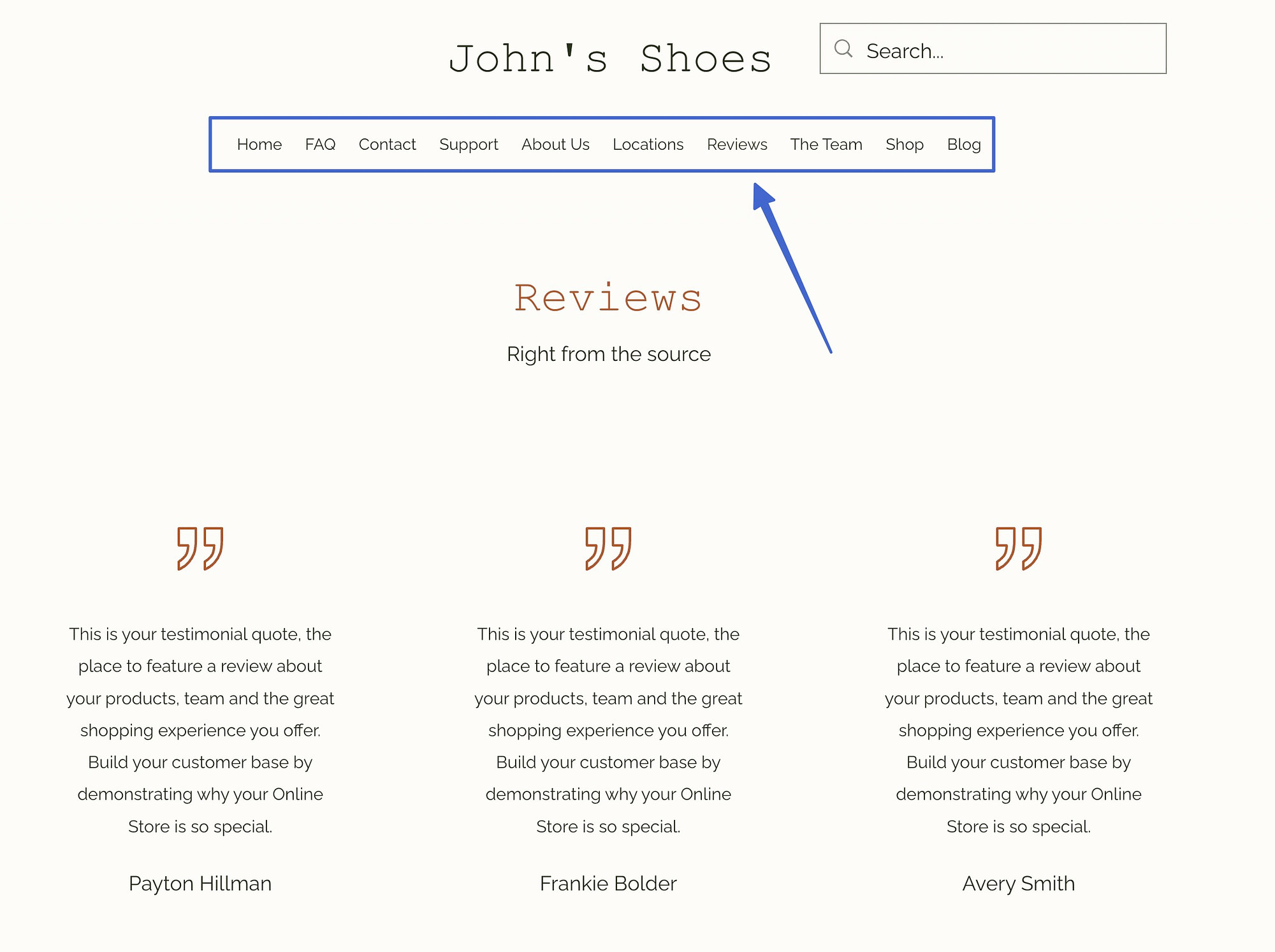Click the Shop navigation link
Screen dimensions: 1275x952
pos(904,143)
